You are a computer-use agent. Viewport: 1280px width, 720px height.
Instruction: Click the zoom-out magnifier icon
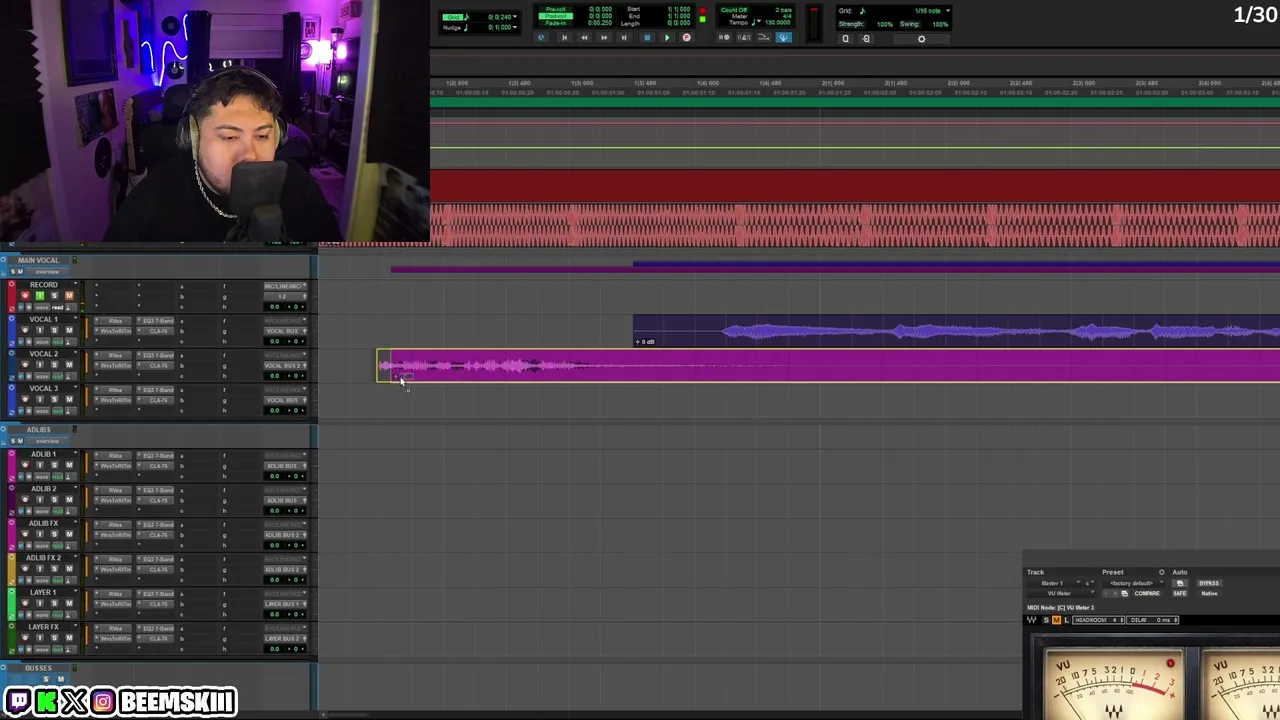pos(866,39)
